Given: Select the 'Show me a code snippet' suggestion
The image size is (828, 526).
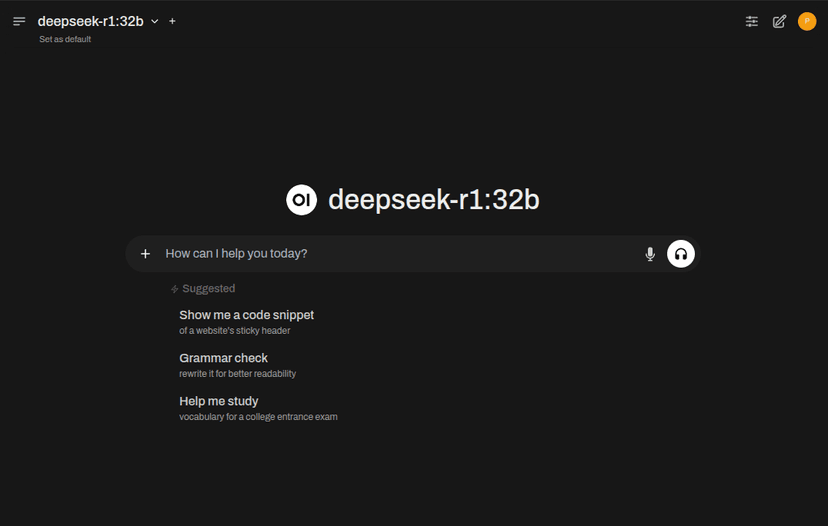Looking at the screenshot, I should coord(246,315).
